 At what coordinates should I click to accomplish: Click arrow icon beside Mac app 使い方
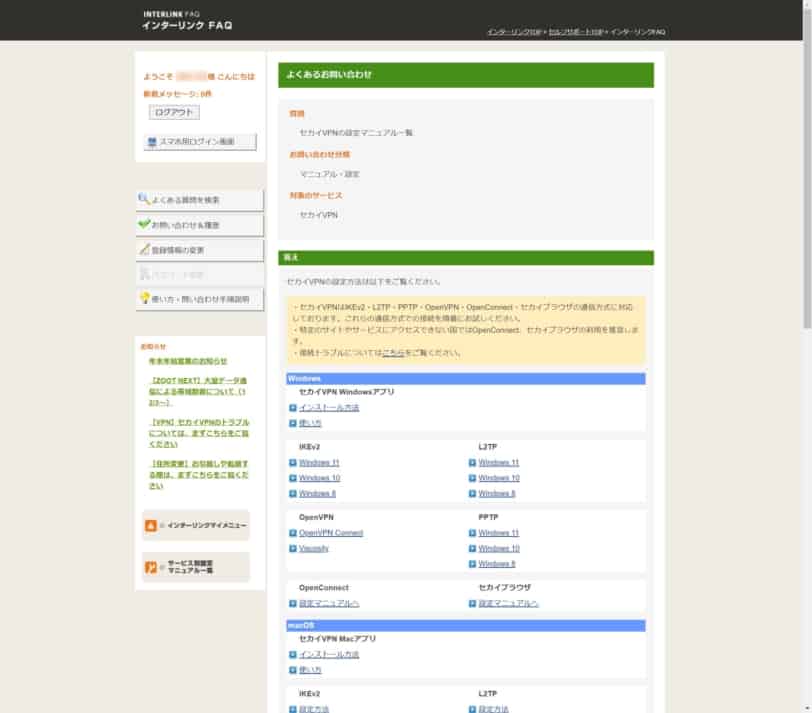(x=293, y=671)
